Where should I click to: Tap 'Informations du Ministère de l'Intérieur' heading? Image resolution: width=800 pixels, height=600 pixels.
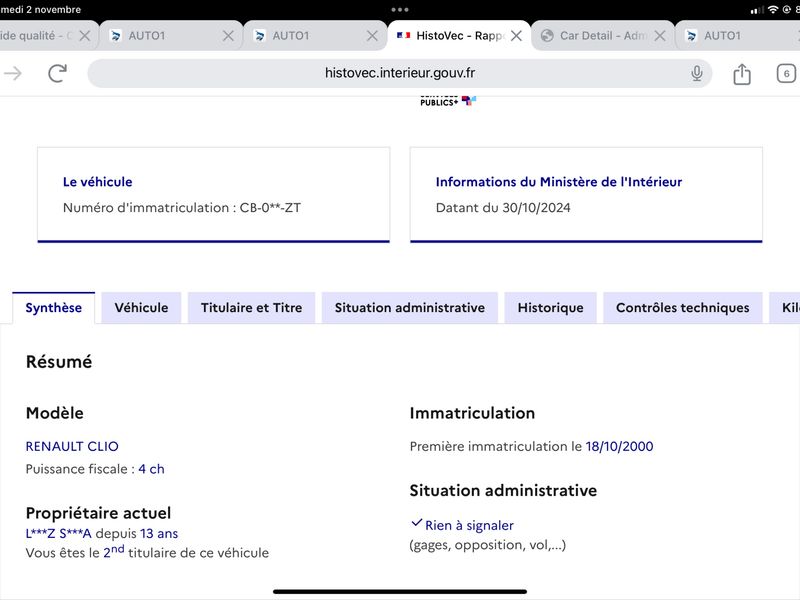pos(559,182)
